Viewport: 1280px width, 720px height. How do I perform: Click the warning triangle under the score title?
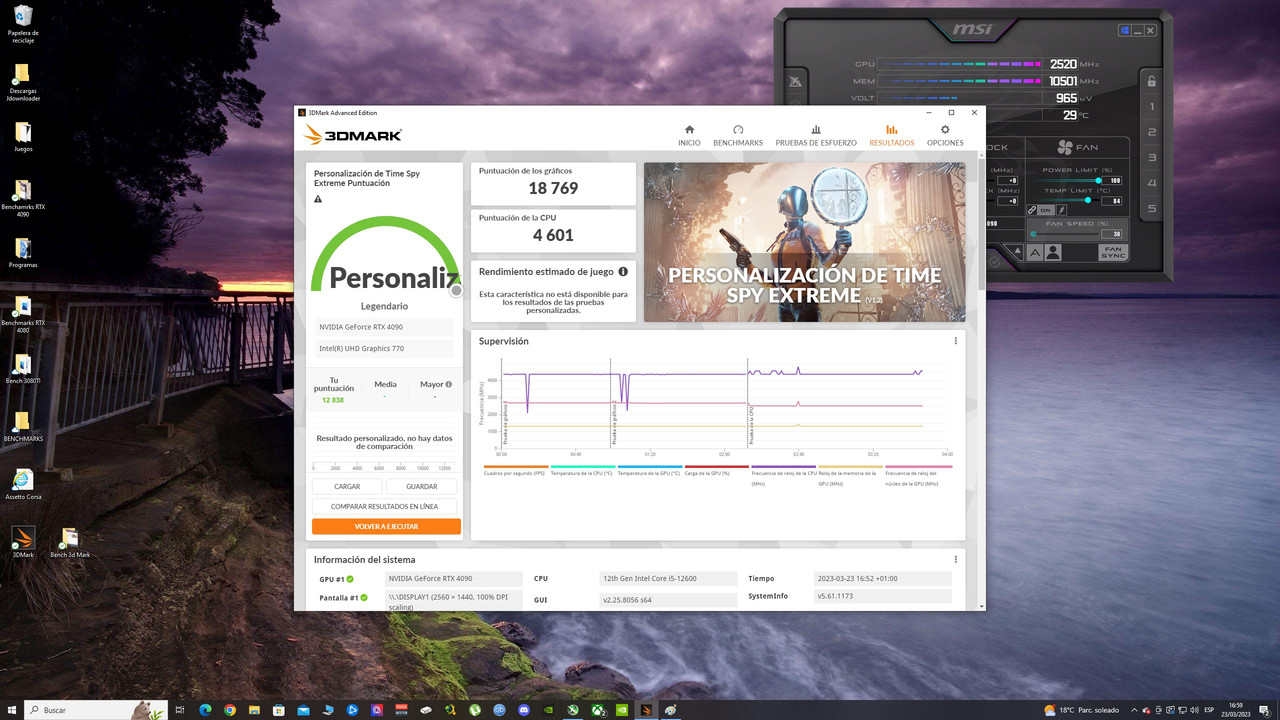coord(318,199)
